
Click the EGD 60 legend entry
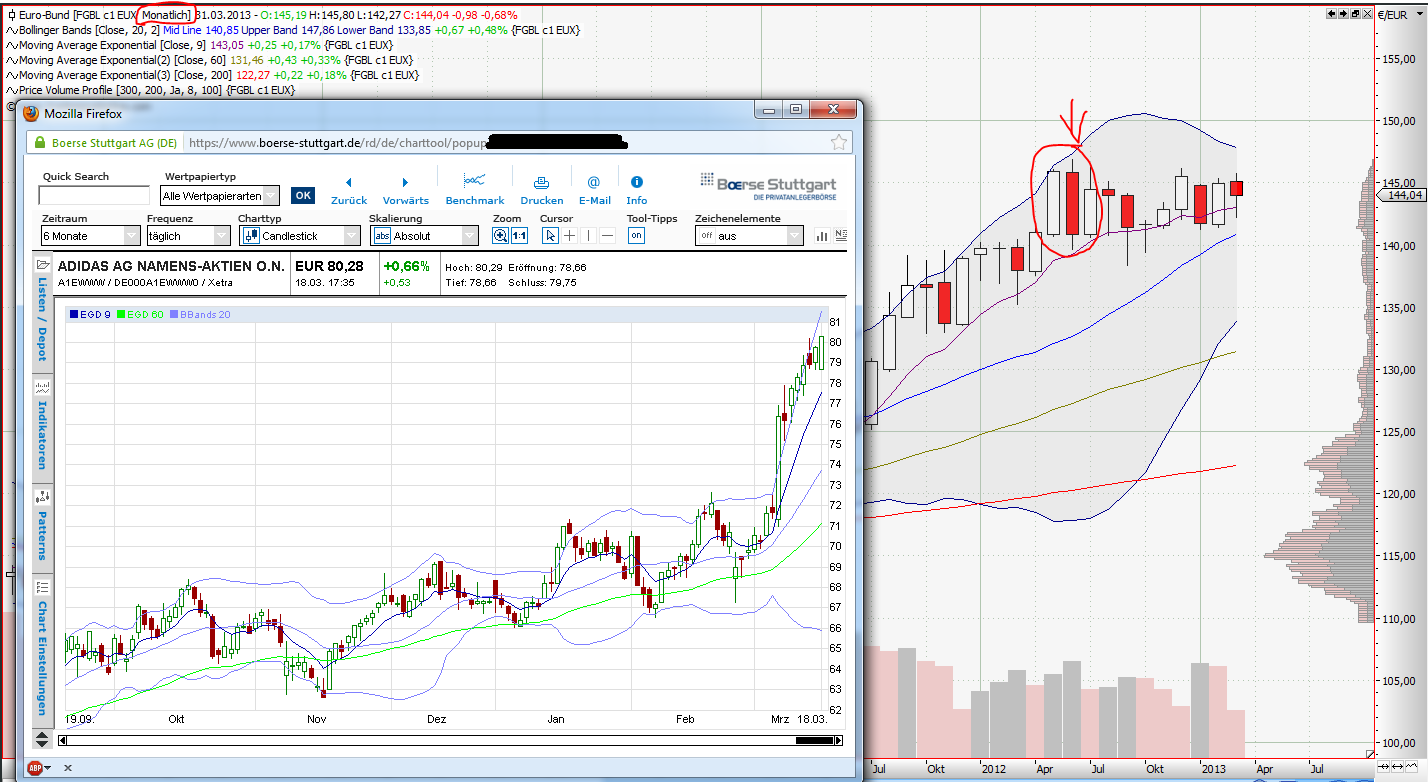click(x=140, y=315)
